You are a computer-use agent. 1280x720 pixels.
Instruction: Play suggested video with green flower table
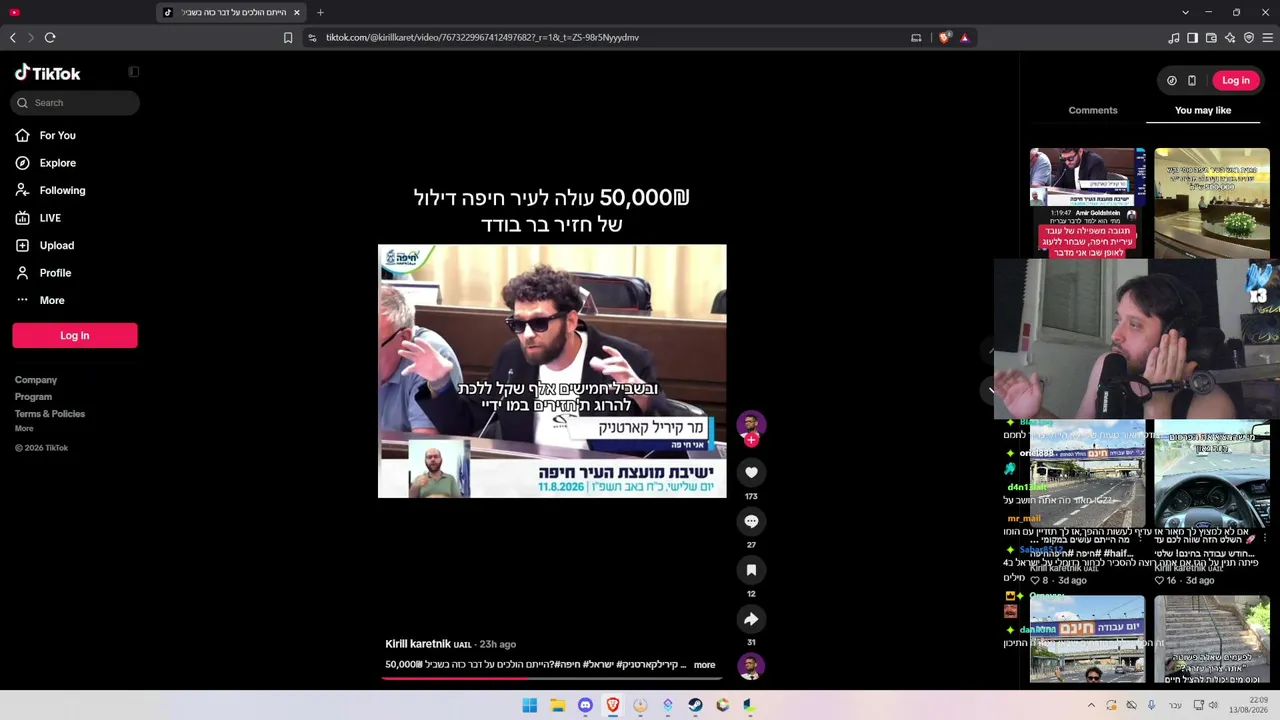click(x=1212, y=203)
